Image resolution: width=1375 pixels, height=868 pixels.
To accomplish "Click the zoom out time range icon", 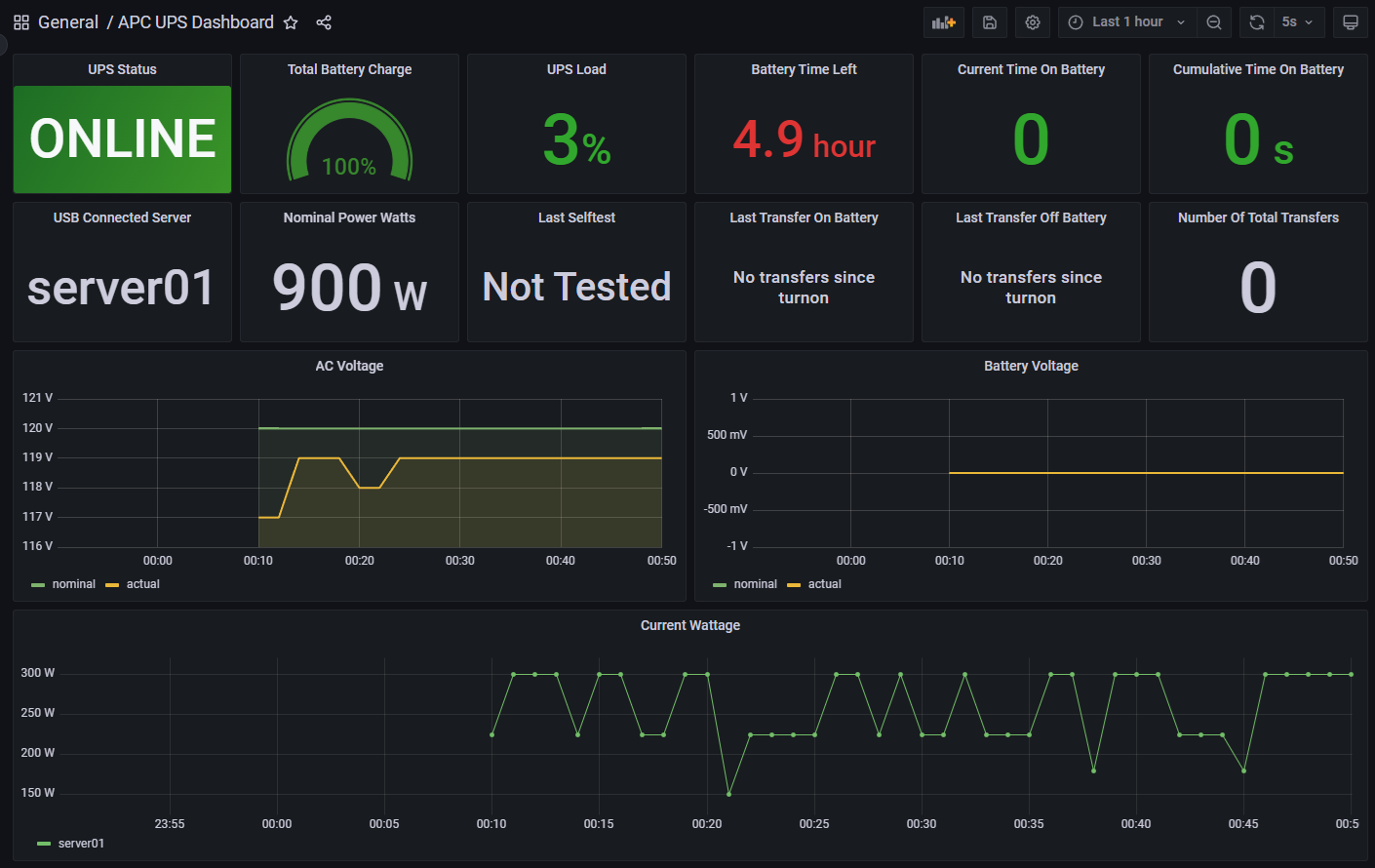I will [x=1214, y=22].
